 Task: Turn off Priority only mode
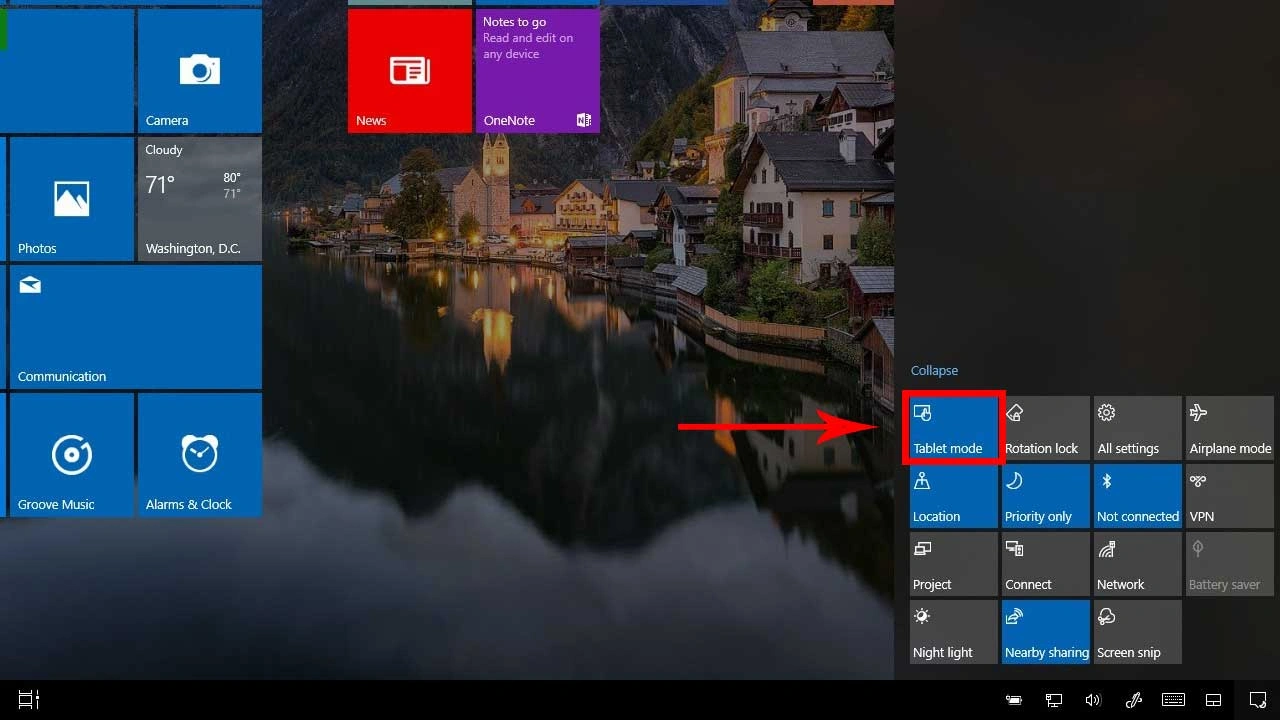[x=1045, y=495]
